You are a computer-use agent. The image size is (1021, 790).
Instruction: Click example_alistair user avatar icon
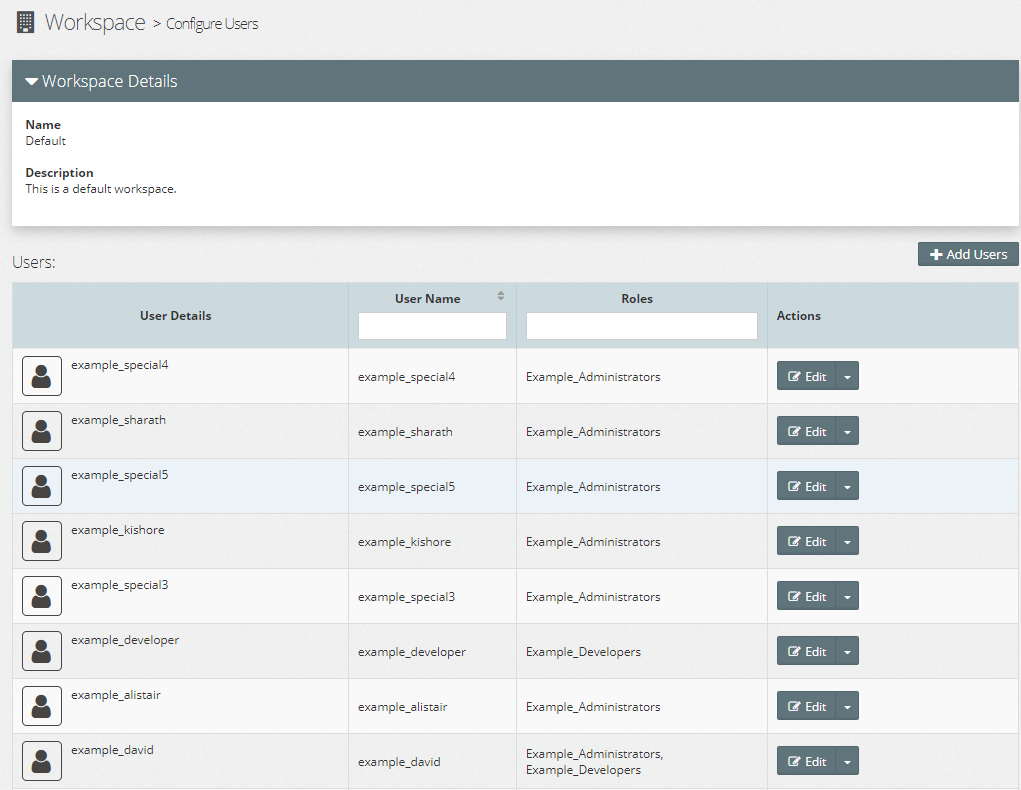(x=42, y=706)
